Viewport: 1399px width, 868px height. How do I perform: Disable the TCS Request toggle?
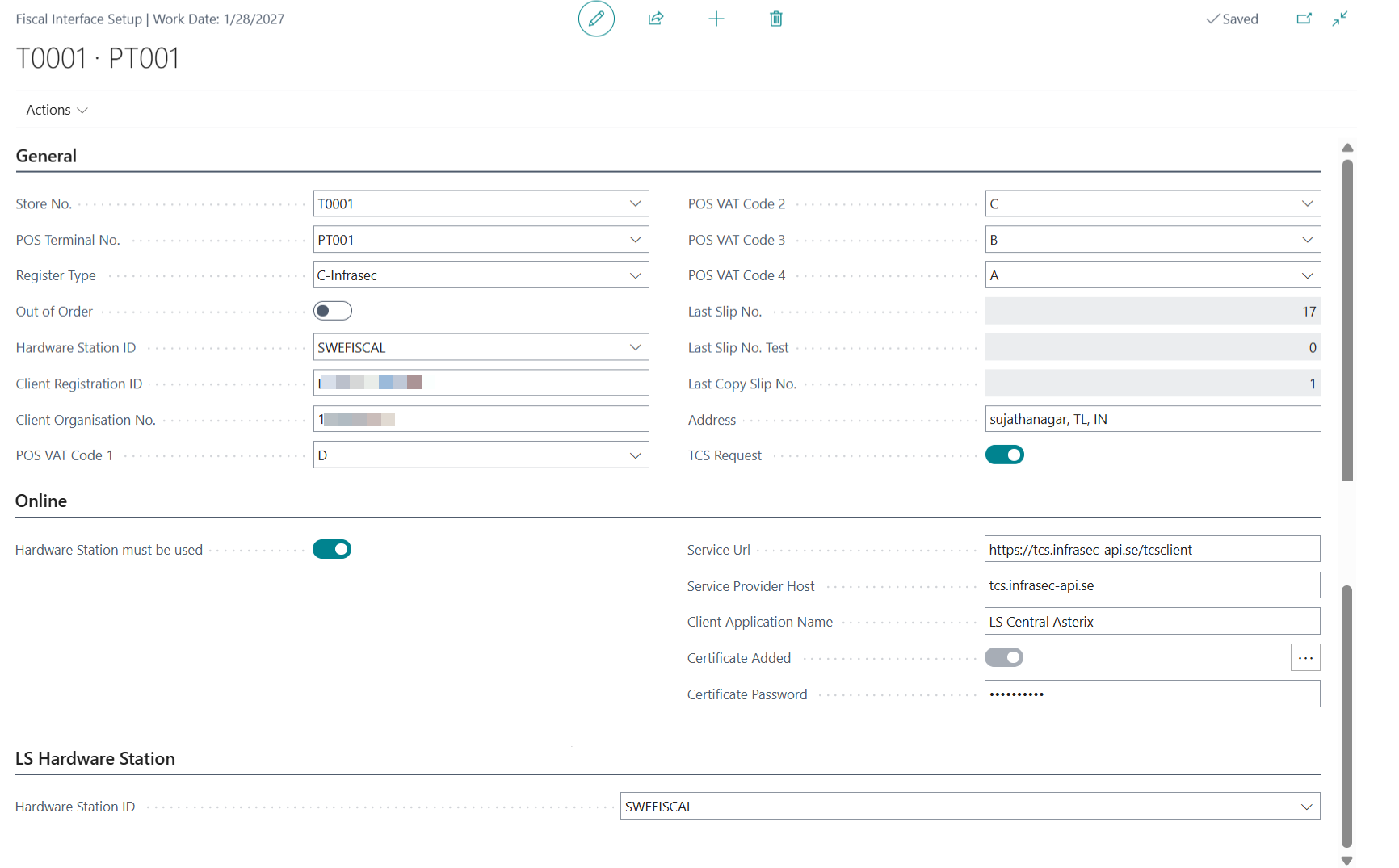point(1004,455)
